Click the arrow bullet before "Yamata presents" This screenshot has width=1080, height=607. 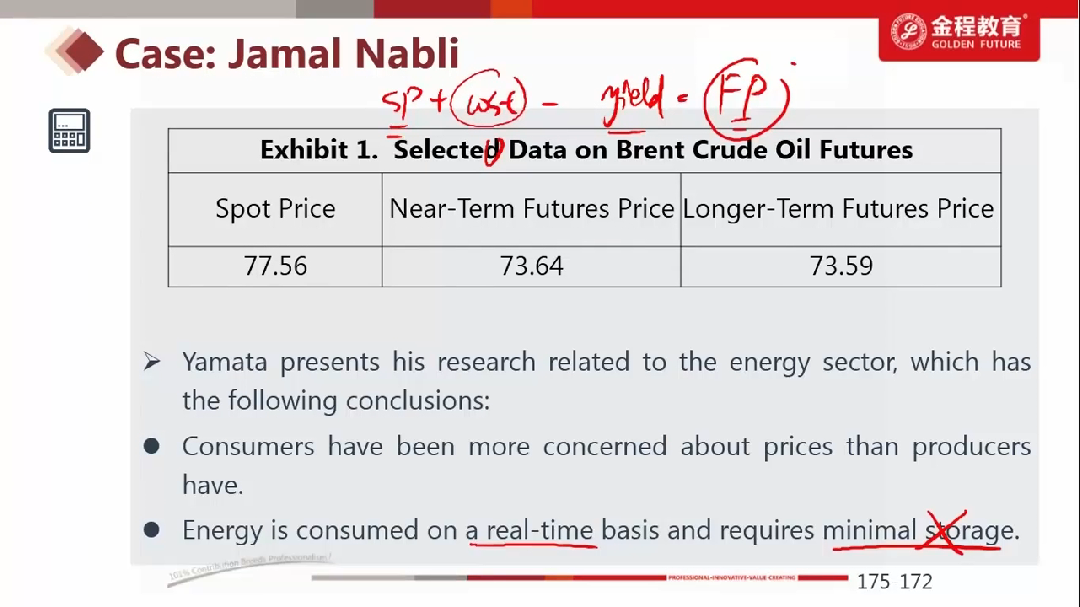(x=152, y=362)
